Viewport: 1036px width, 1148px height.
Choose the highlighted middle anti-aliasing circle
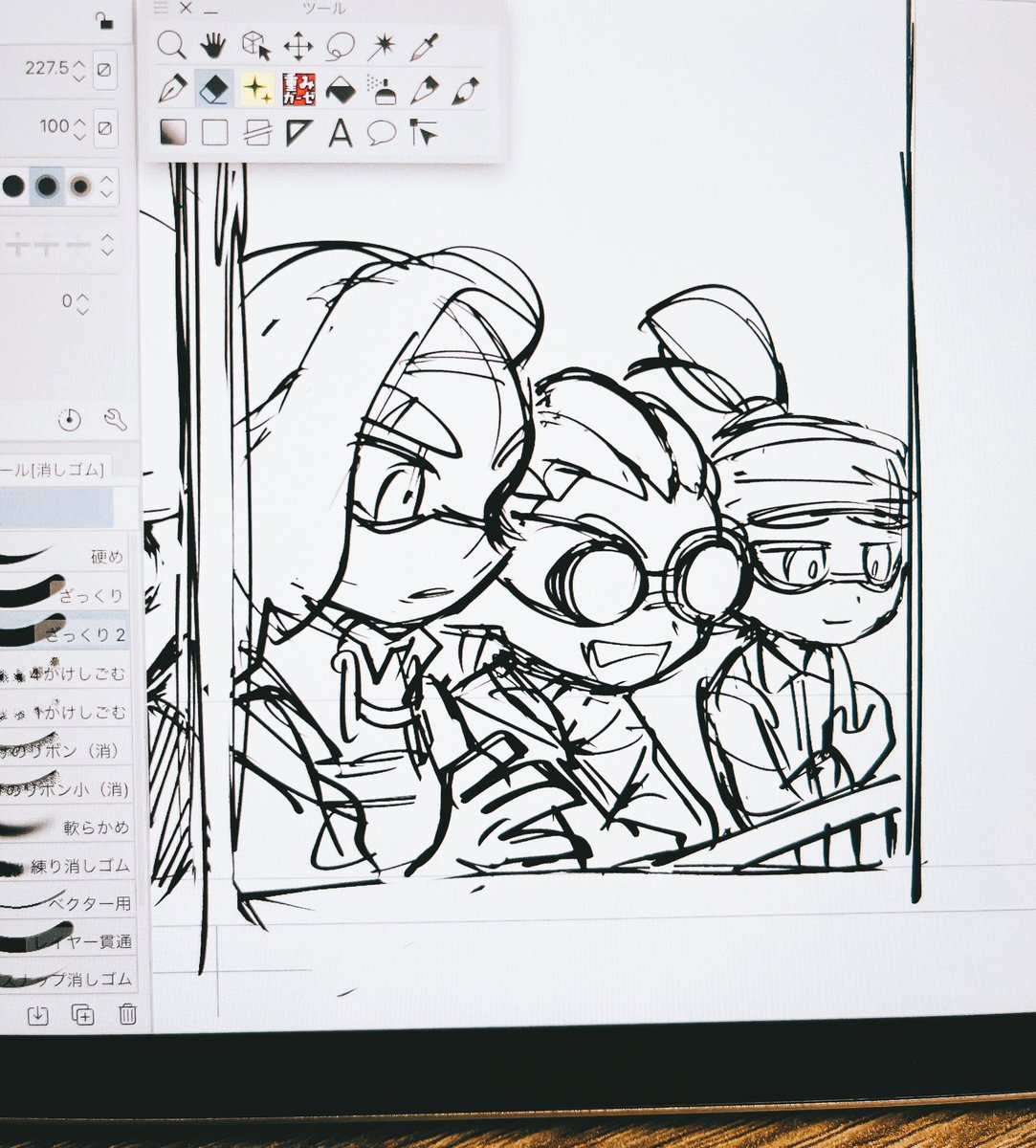pyautogui.click(x=46, y=186)
